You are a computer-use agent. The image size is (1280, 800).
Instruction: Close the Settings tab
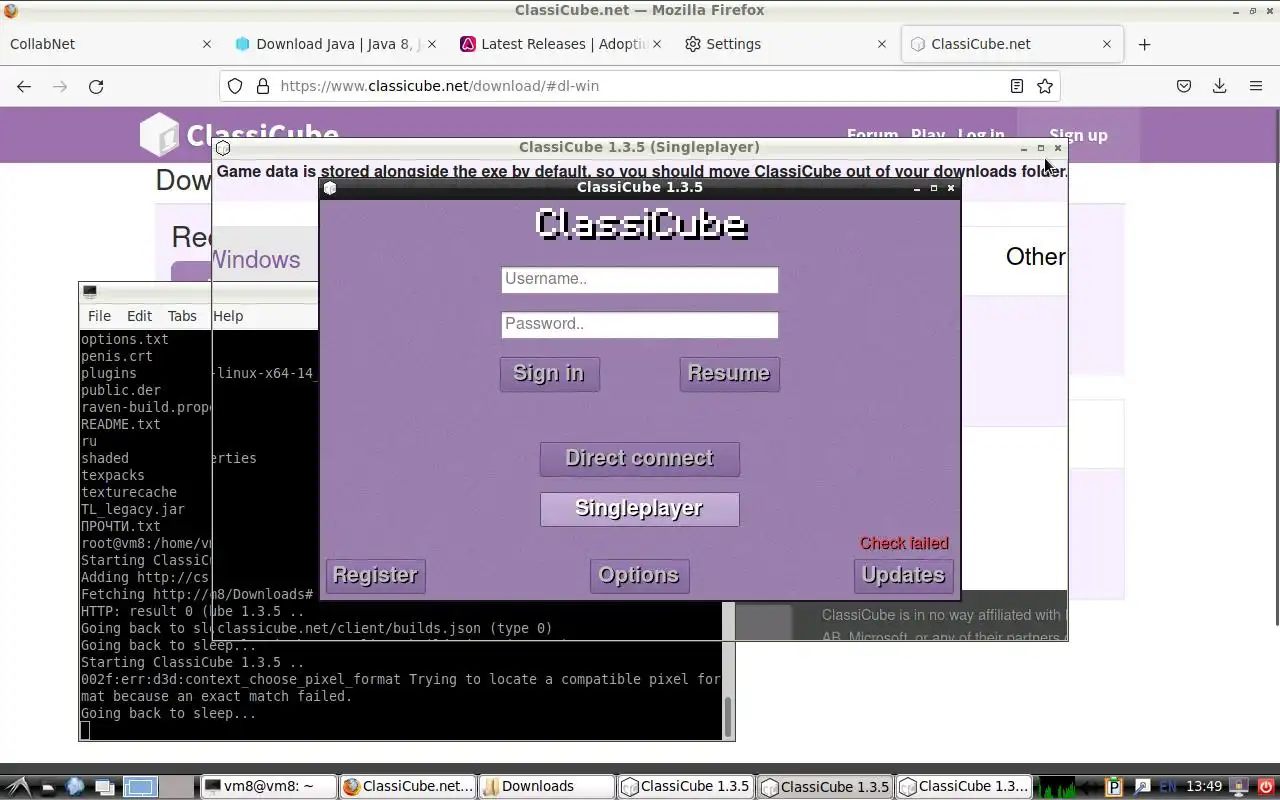point(882,44)
